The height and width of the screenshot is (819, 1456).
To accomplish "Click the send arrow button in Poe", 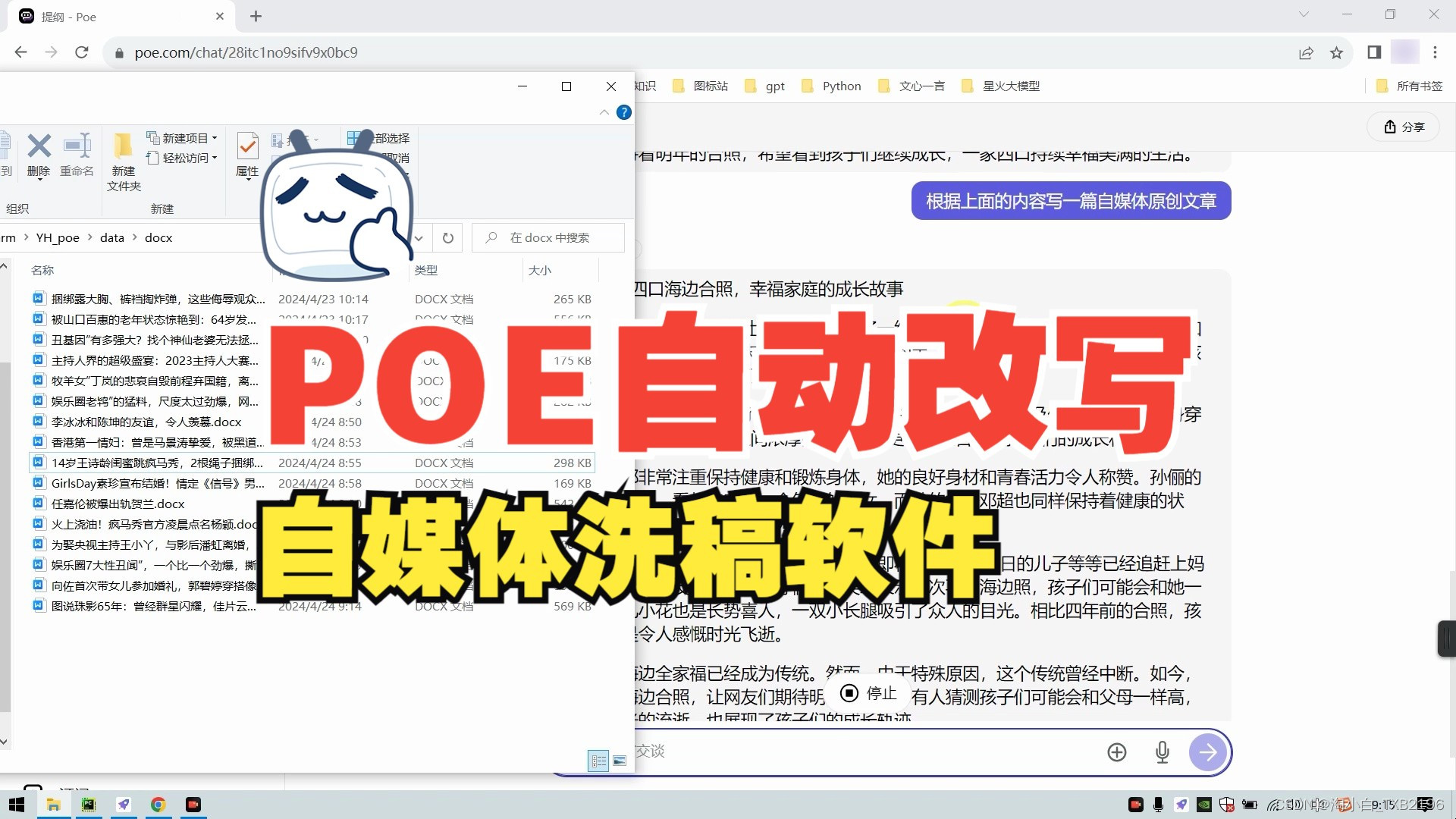I will (x=1208, y=752).
